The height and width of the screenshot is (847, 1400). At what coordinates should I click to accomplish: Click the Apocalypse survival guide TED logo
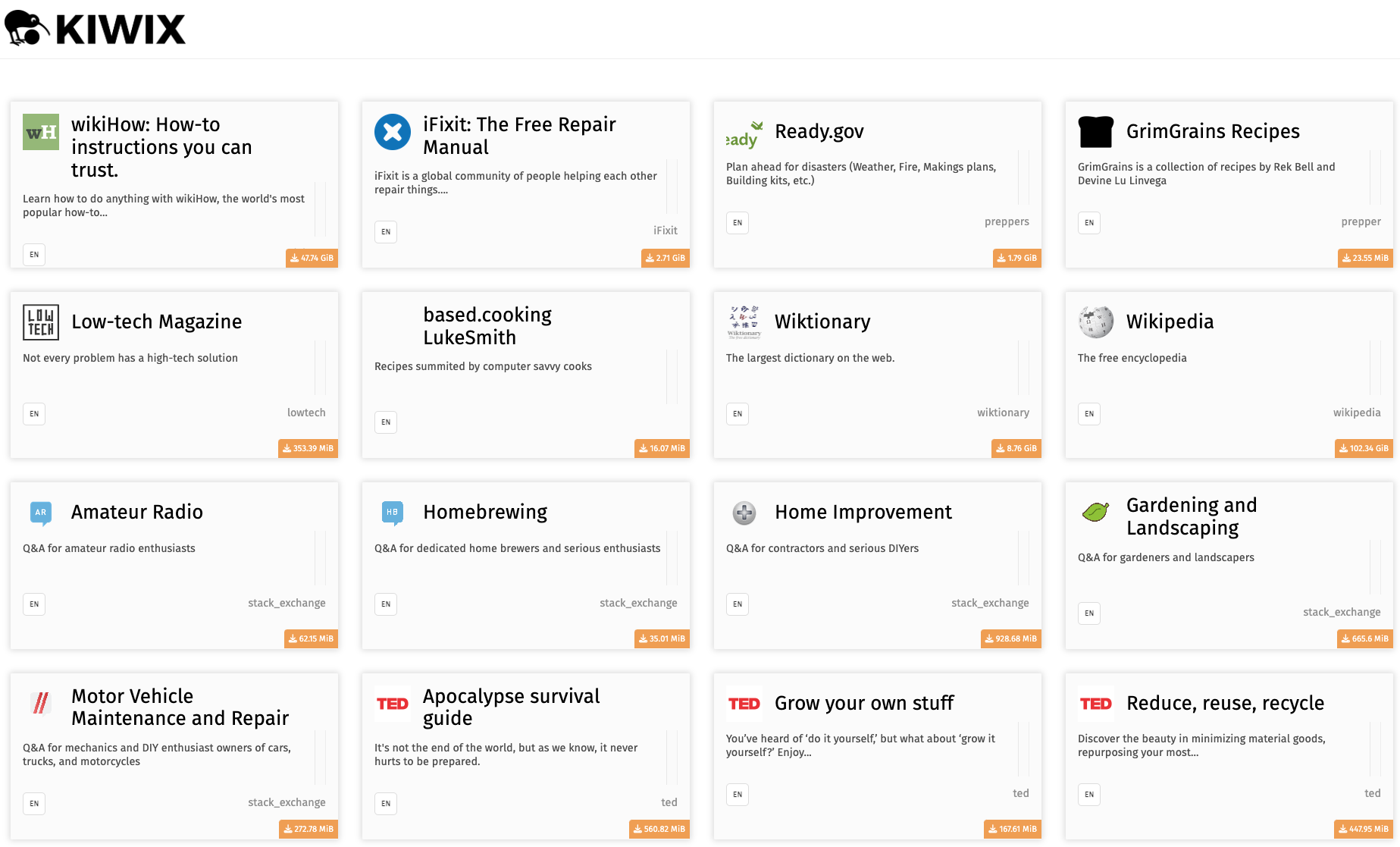393,704
